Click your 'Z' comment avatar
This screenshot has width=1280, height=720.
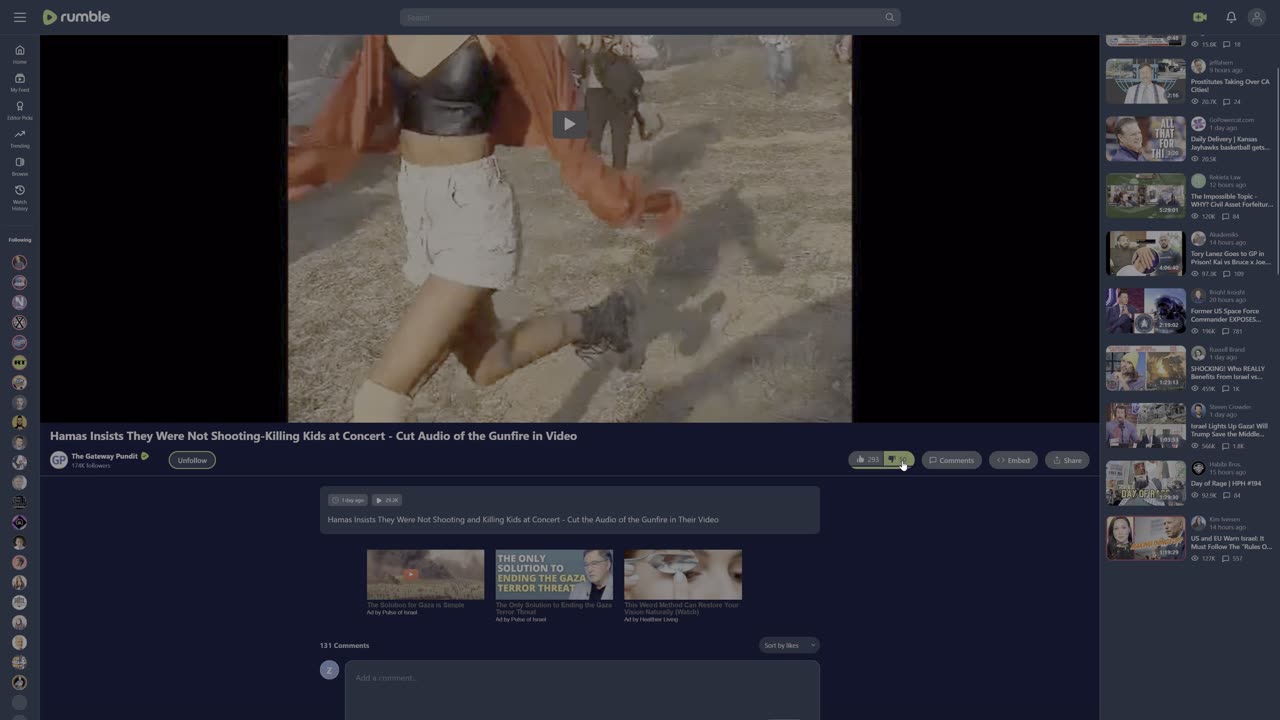click(329, 670)
